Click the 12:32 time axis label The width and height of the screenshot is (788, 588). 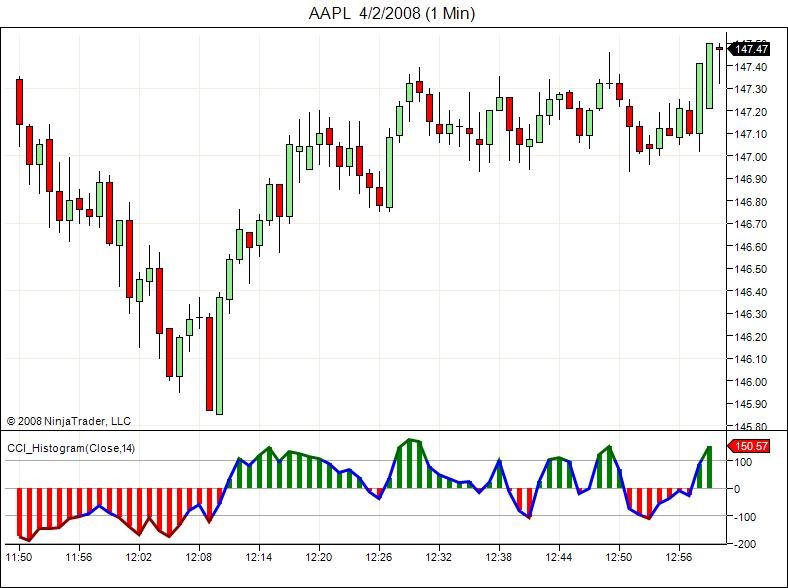pyautogui.click(x=439, y=557)
